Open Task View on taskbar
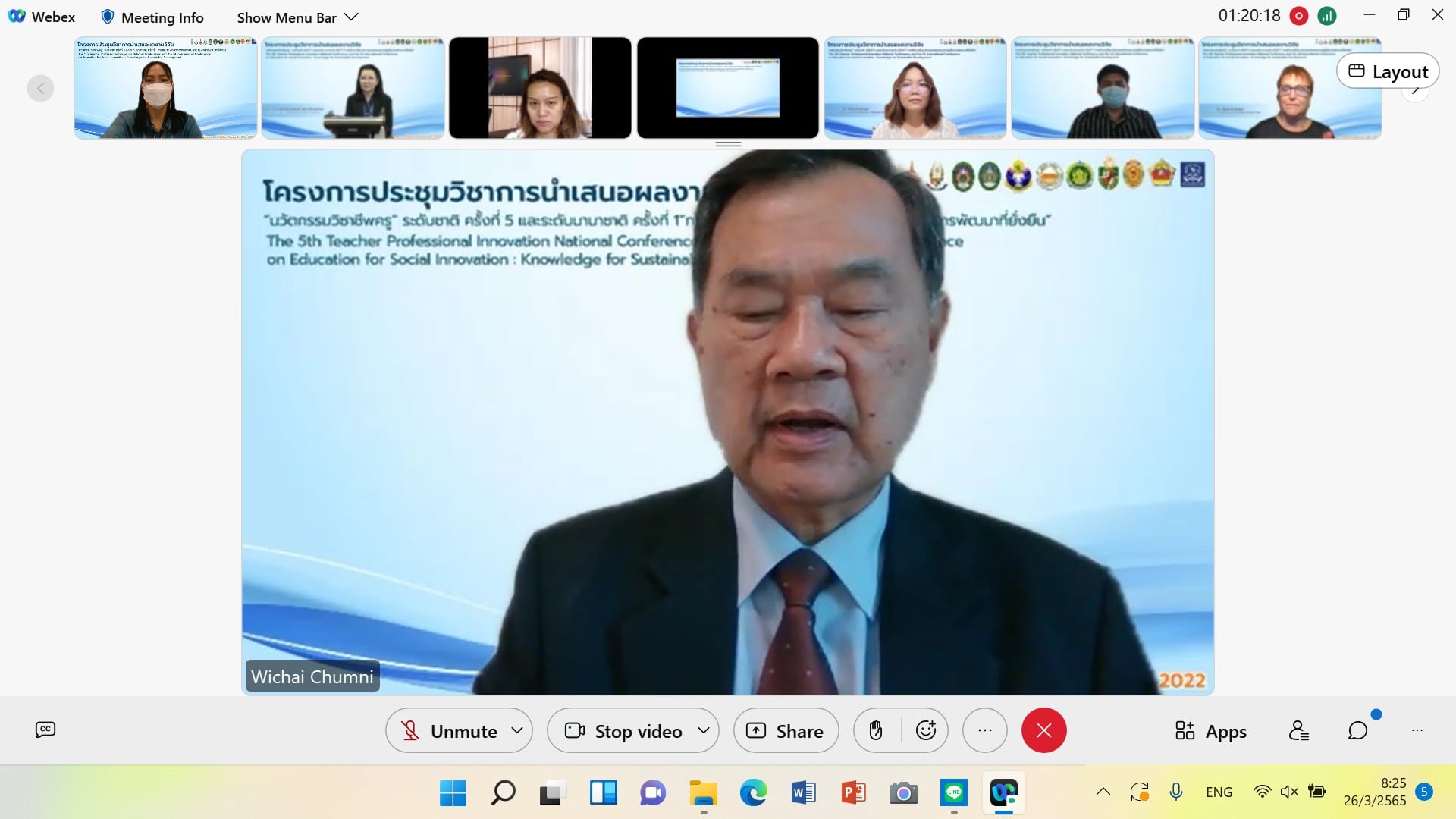Screen dimensions: 1456x819 pyautogui.click(x=553, y=793)
